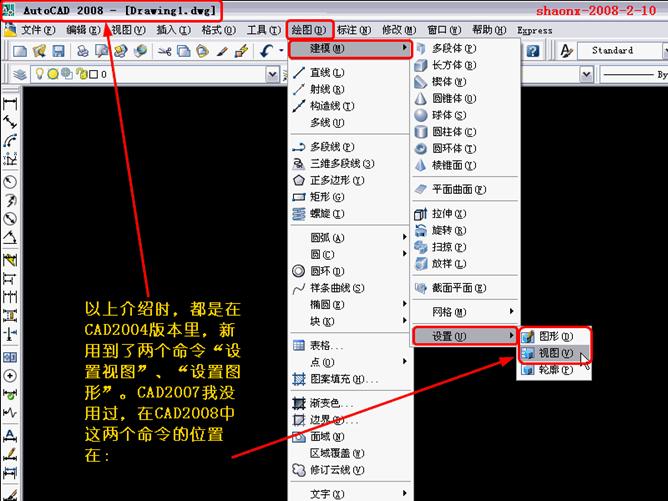668x501 pixels.
Task: Expand the 椭圆(E) submenu arrow
Action: click(404, 304)
